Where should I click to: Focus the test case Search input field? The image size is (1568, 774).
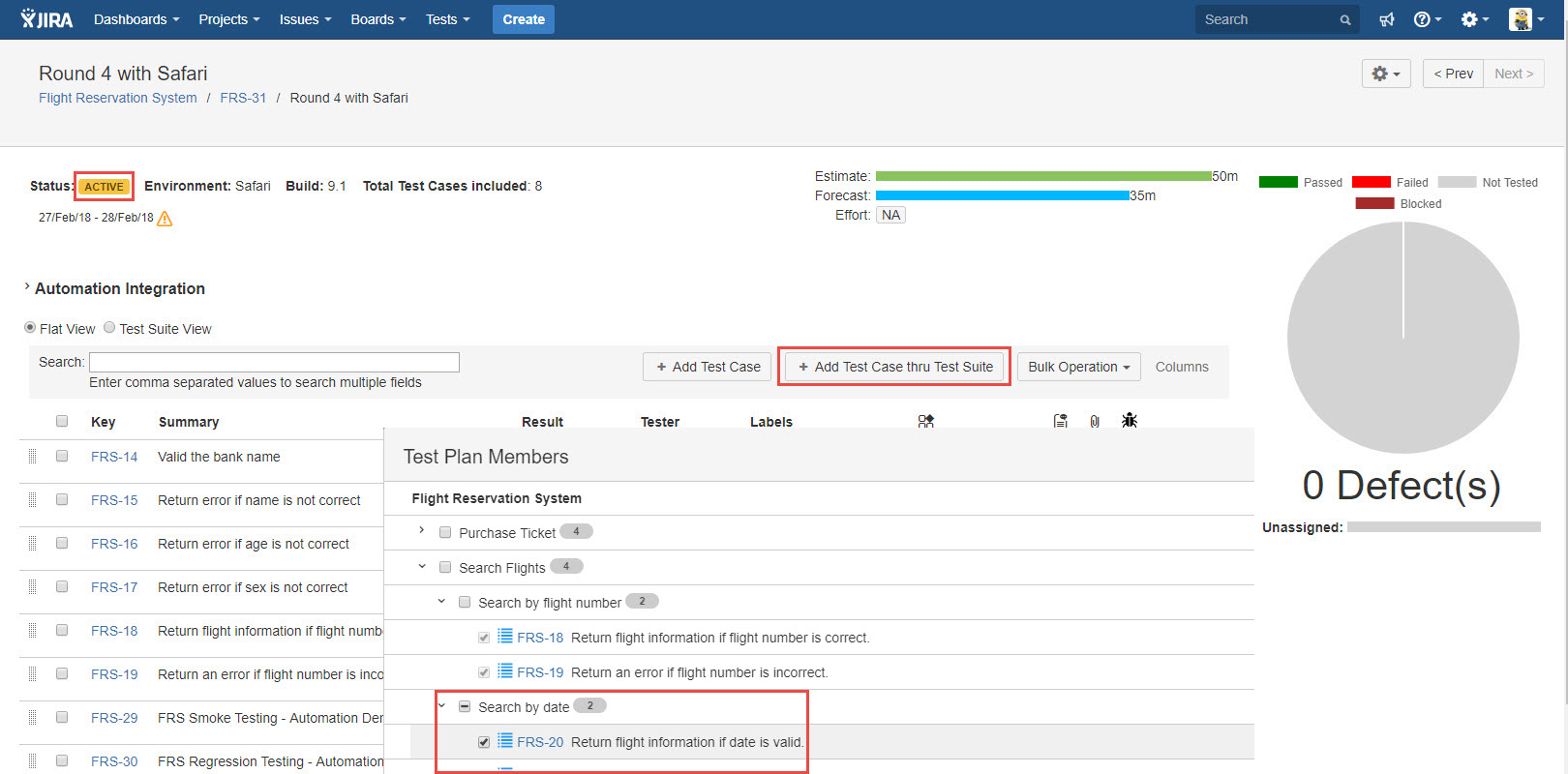click(274, 362)
